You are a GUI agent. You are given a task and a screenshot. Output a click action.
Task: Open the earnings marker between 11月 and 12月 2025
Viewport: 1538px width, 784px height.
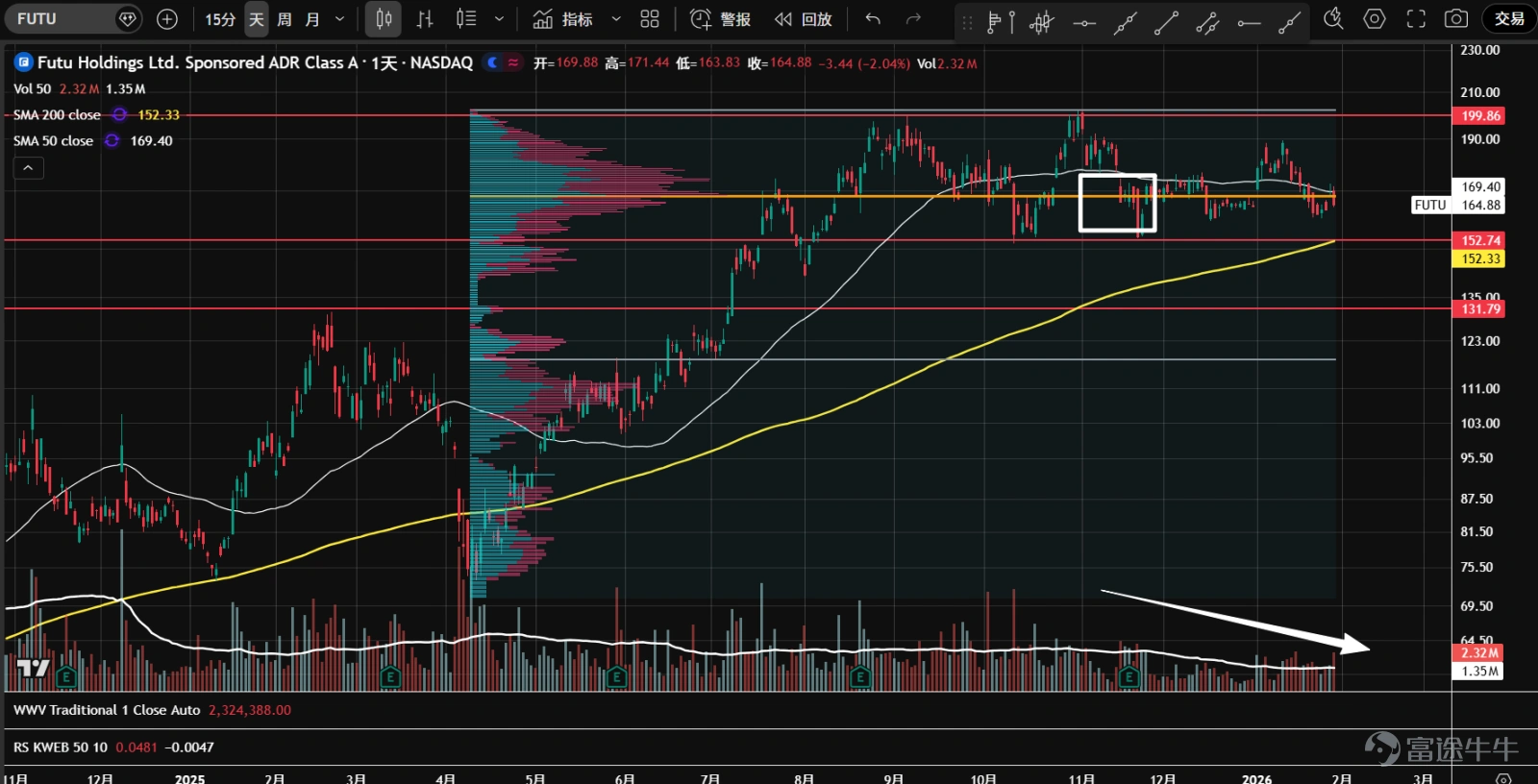[1129, 677]
